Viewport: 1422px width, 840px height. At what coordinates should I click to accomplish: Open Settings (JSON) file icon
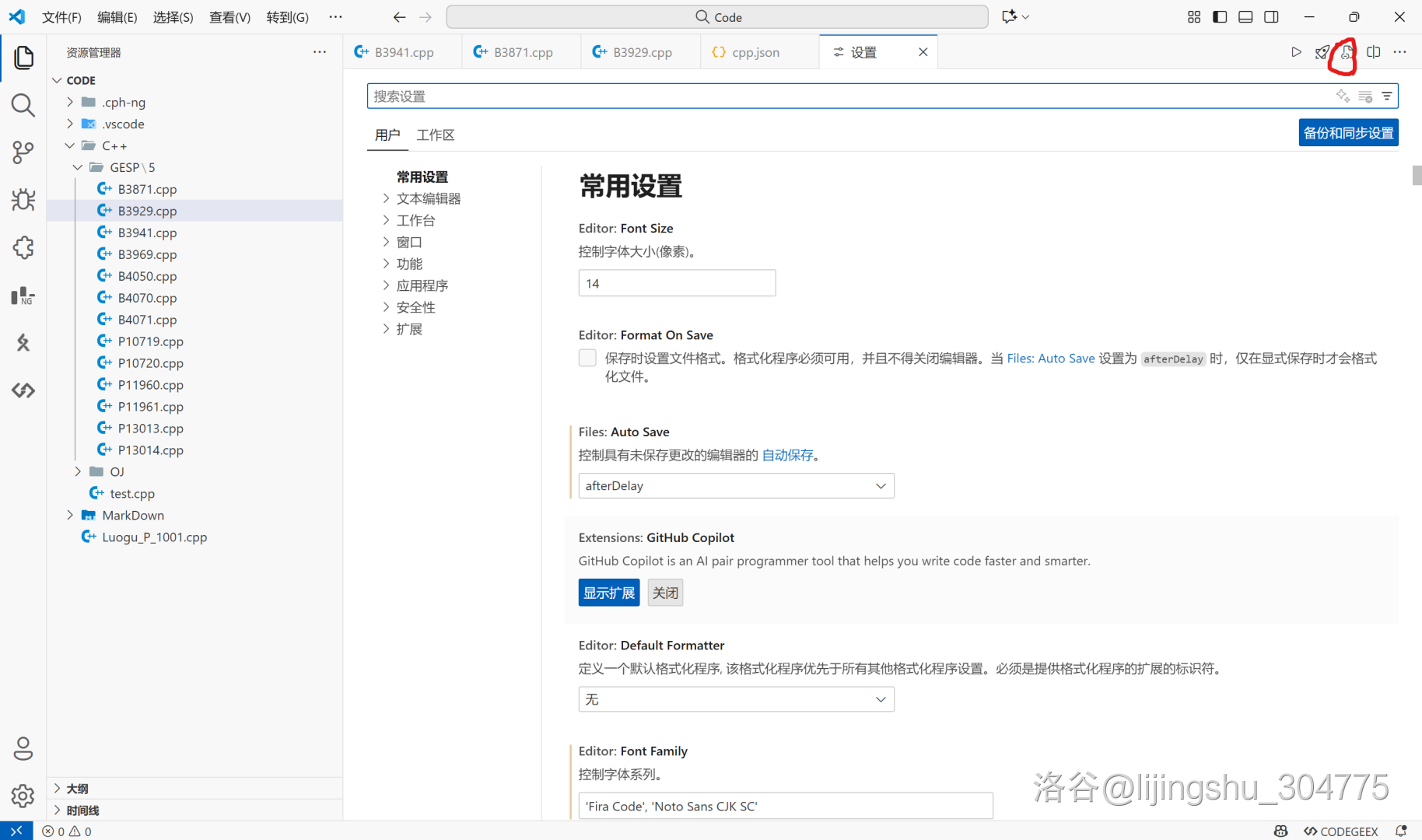[1347, 52]
